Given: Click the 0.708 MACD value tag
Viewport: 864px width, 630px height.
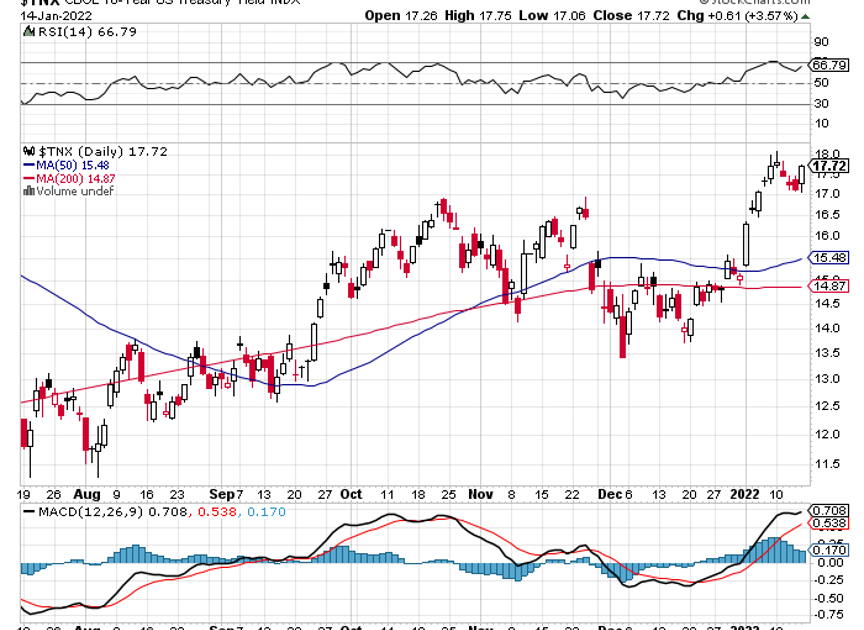Looking at the screenshot, I should click(829, 510).
